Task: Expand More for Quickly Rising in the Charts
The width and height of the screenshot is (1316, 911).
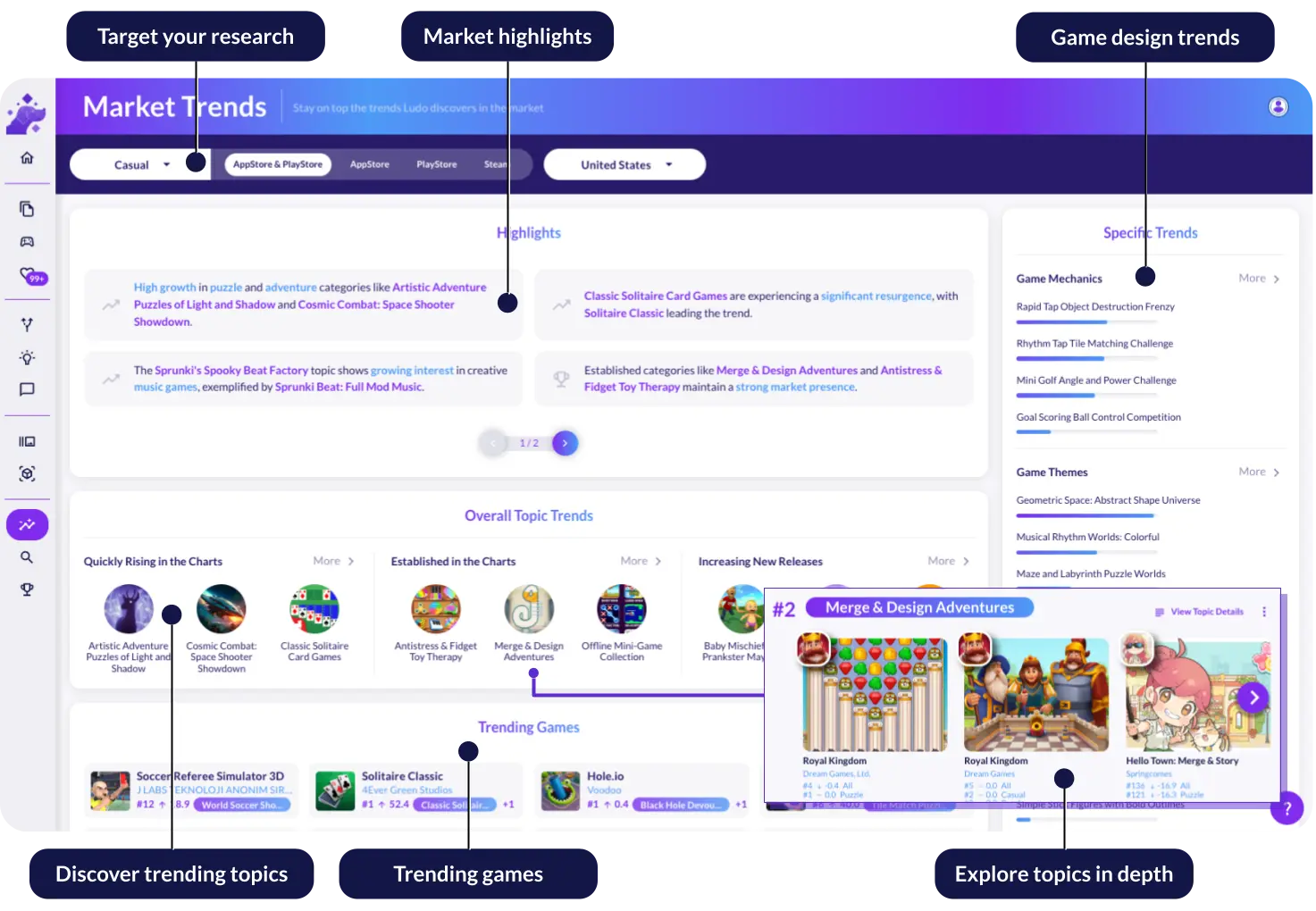Action: click(333, 561)
